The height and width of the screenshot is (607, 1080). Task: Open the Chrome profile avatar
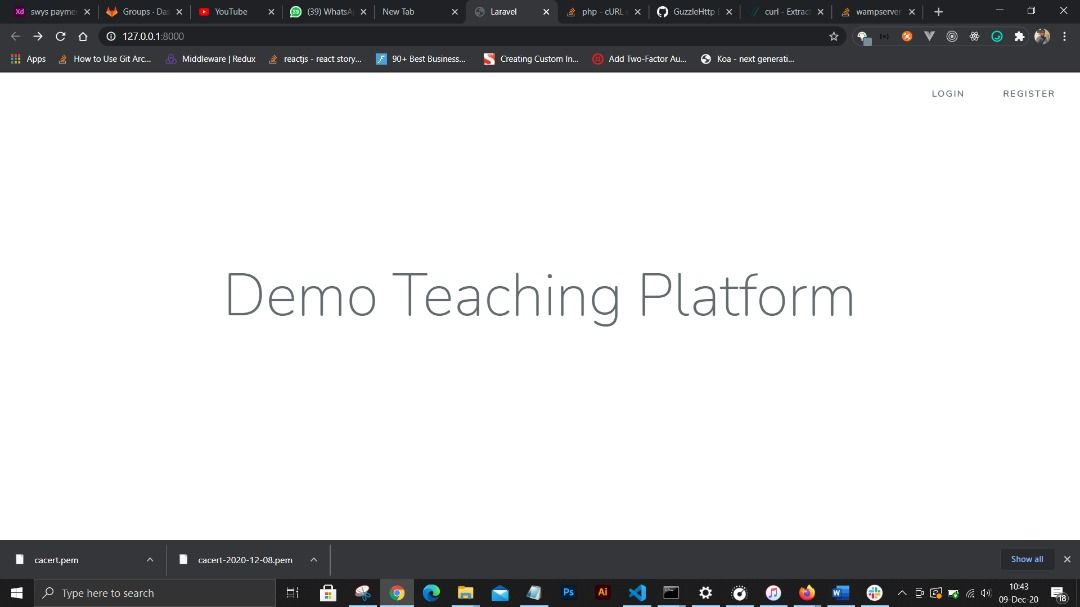click(1042, 37)
